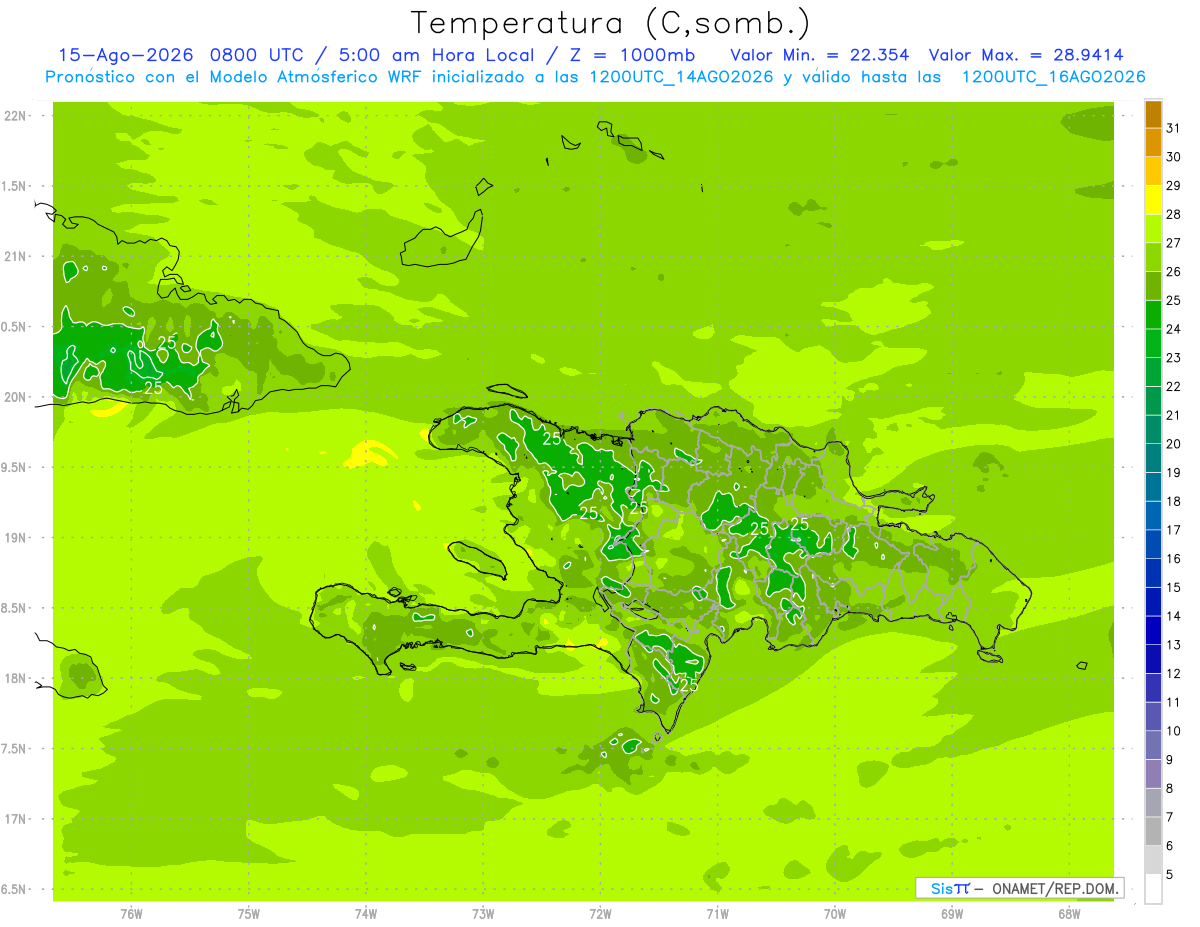
Task: Click the legend value "24"
Action: coord(1173,329)
